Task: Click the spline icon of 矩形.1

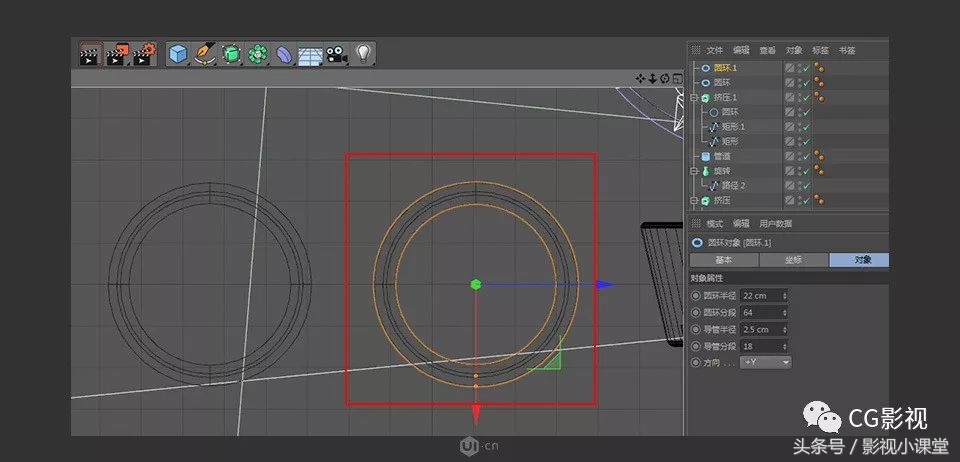Action: 713,127
